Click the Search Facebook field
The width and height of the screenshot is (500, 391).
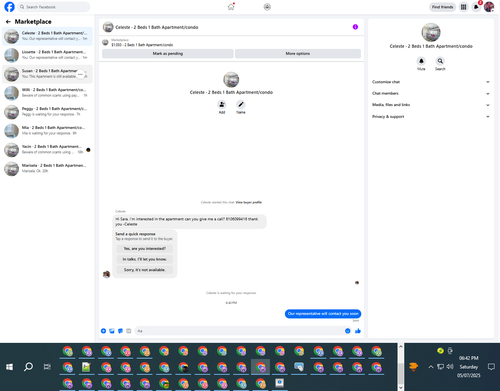54,7
